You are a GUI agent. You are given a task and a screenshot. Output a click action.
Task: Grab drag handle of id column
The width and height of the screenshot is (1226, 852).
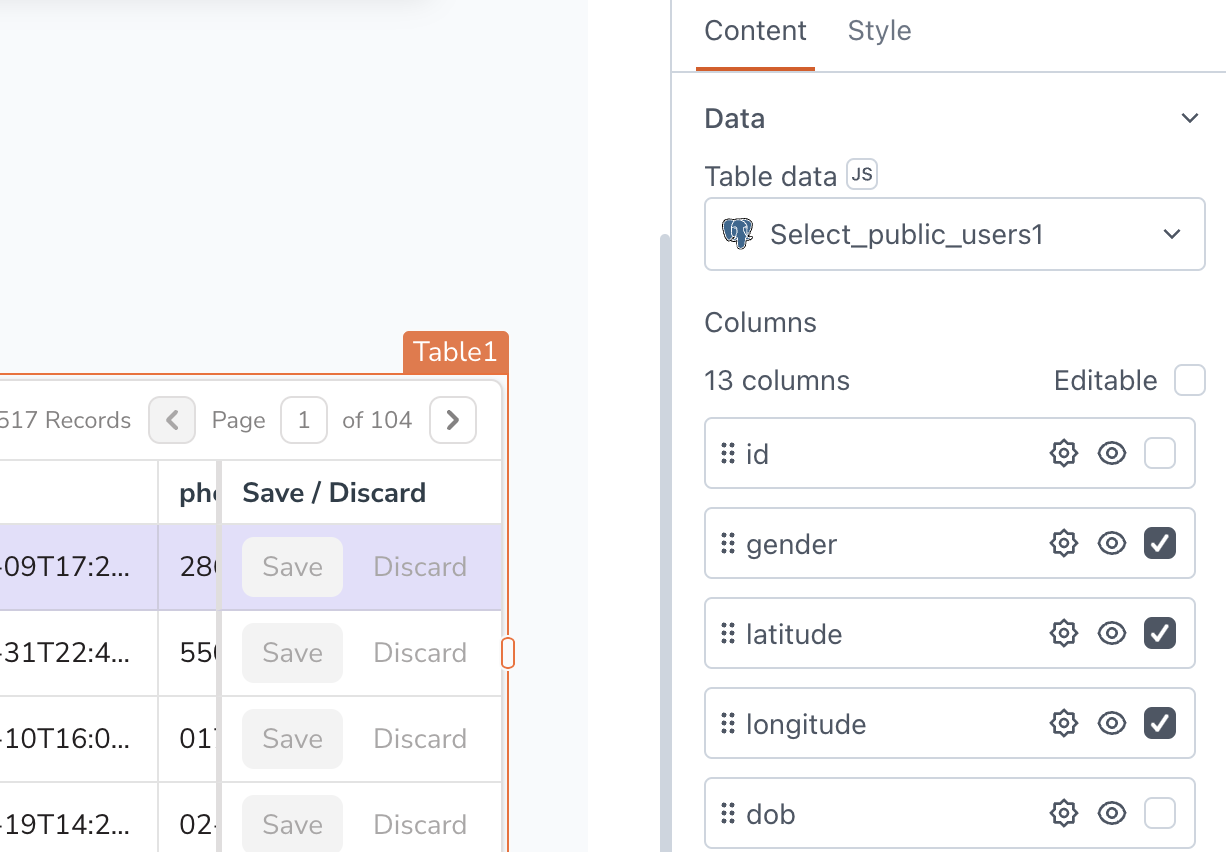pyautogui.click(x=728, y=454)
